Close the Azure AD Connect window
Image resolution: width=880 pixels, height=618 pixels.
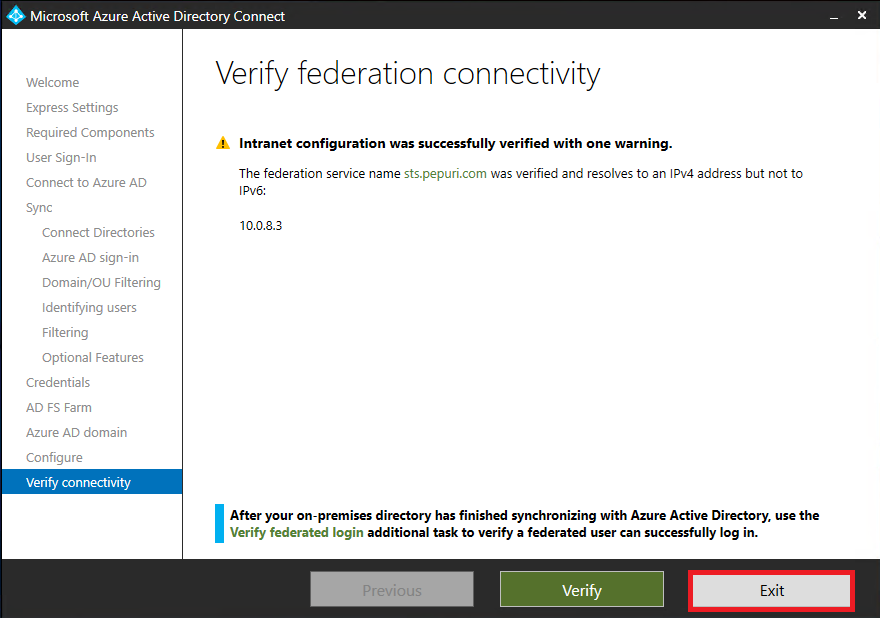point(862,15)
